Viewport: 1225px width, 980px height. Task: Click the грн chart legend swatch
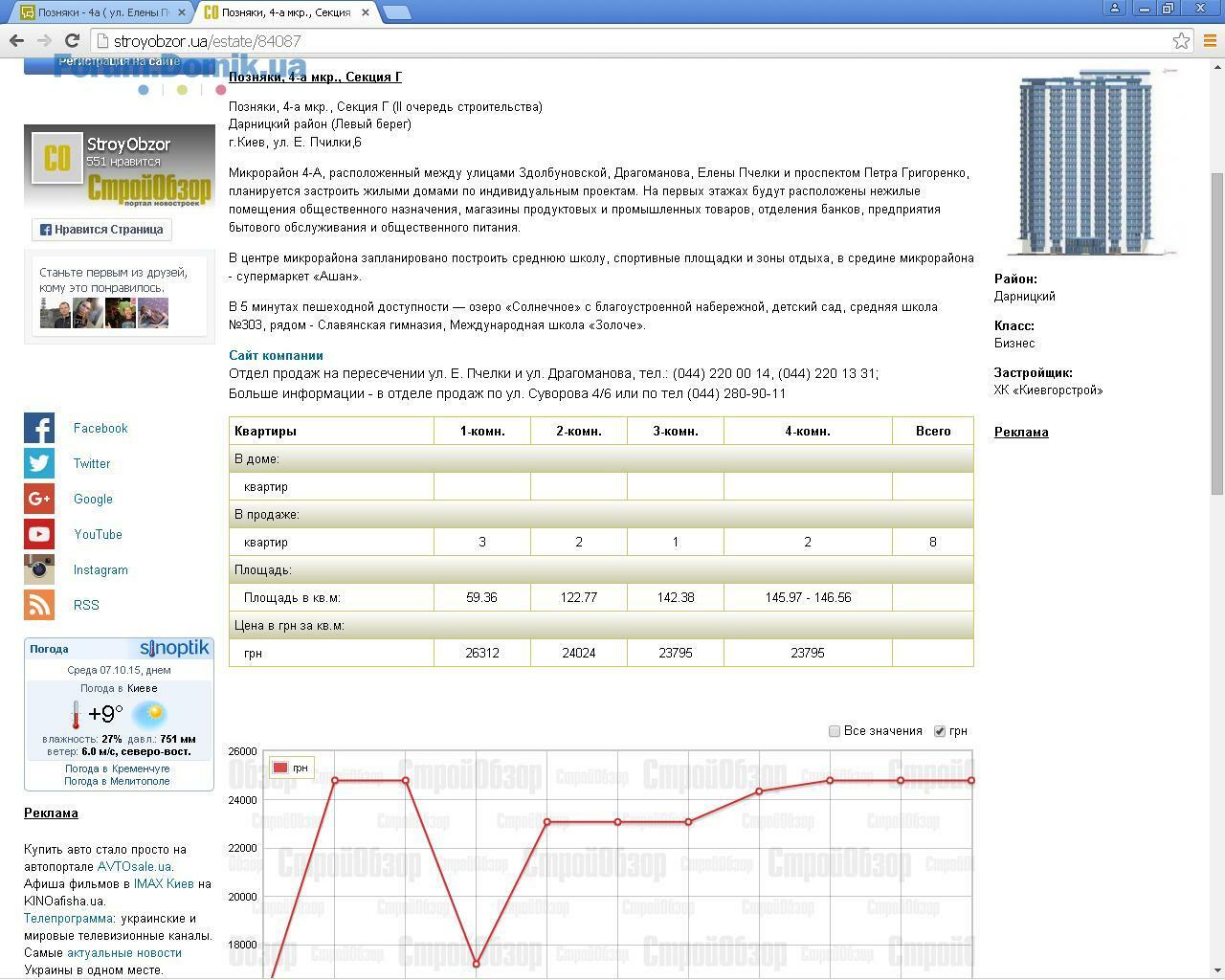point(280,768)
